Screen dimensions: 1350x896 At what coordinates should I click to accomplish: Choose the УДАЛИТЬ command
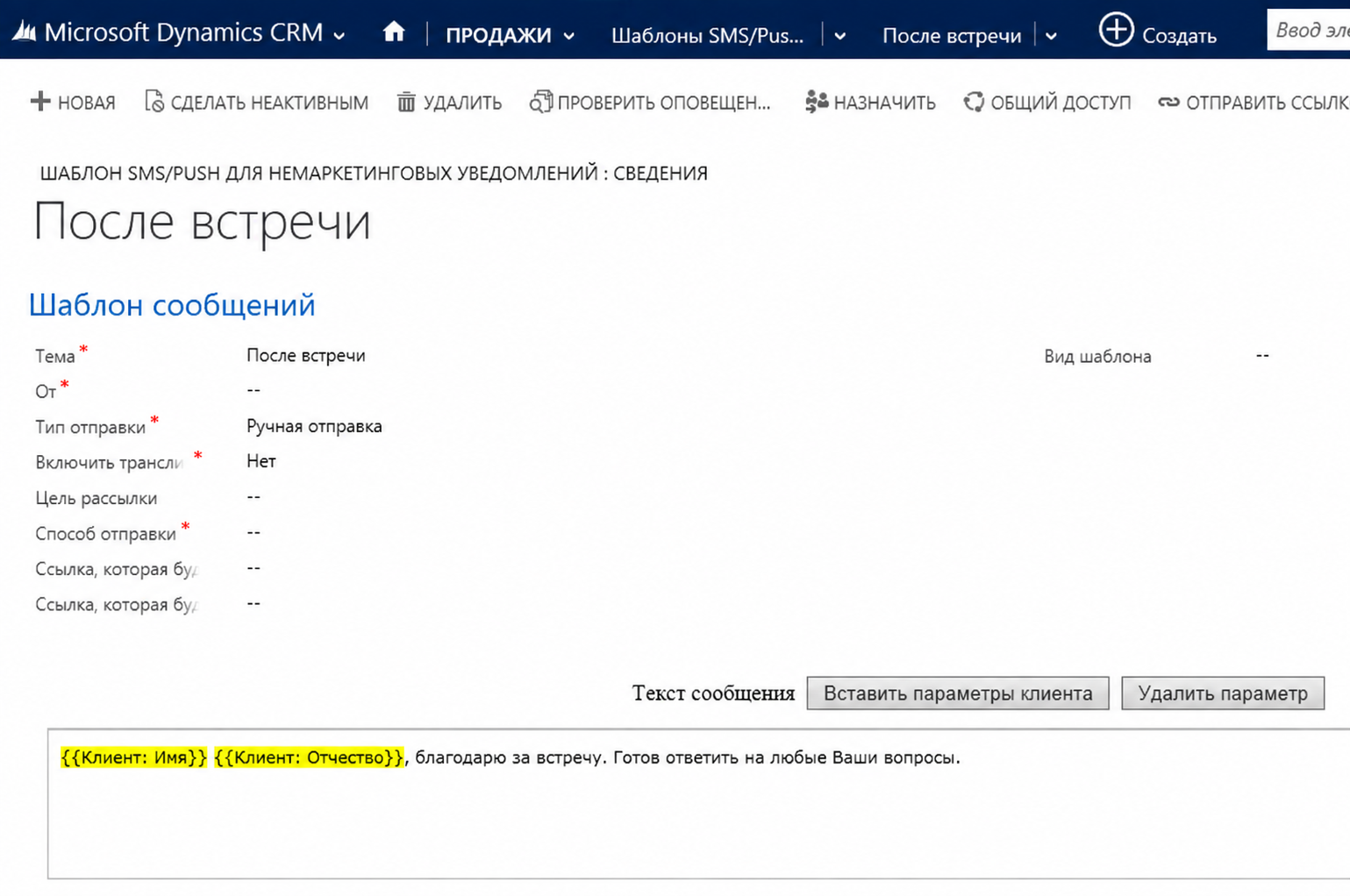(462, 103)
